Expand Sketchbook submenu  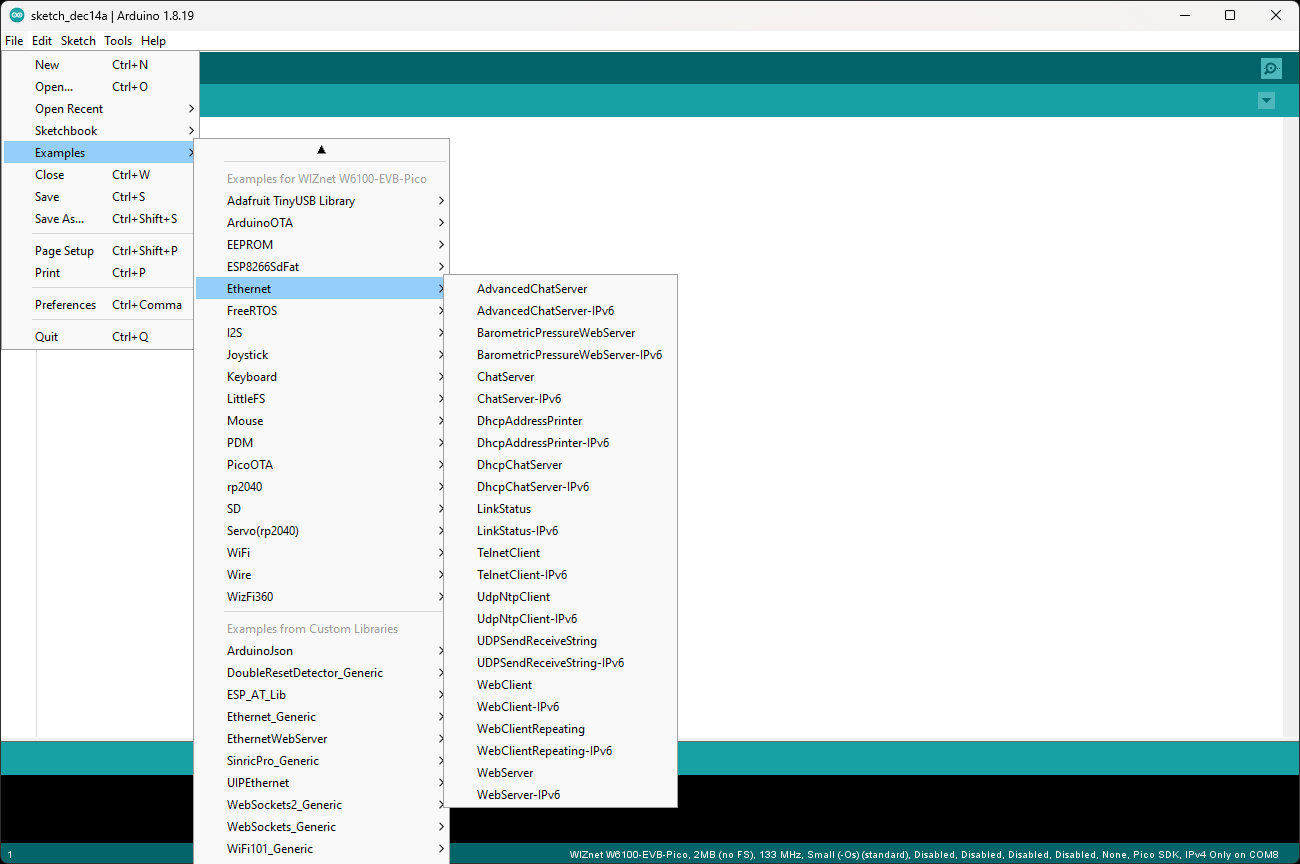[x=100, y=131]
